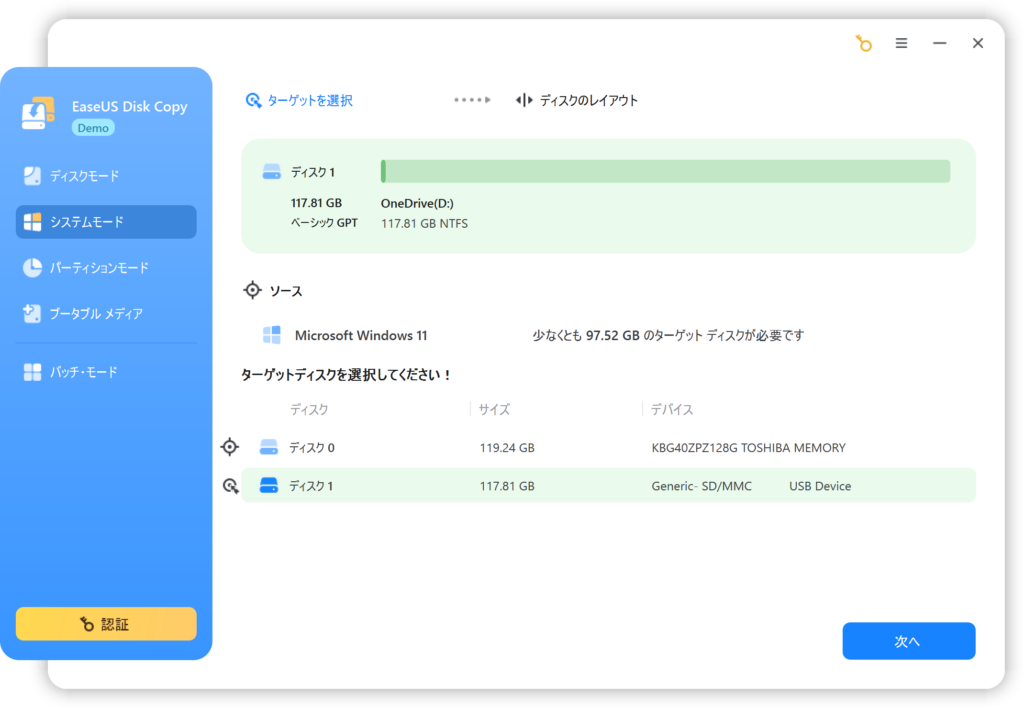The width and height of the screenshot is (1024, 708).
Task: Click the ブータブル メディア icon
Action: pyautogui.click(x=32, y=314)
